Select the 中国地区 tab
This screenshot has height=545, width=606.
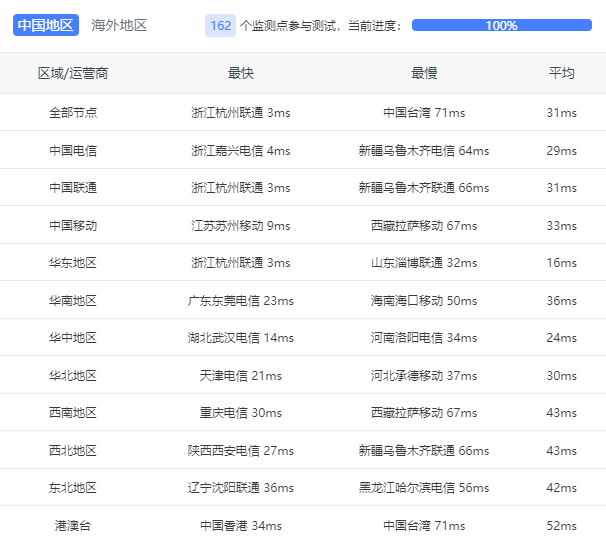[x=46, y=25]
